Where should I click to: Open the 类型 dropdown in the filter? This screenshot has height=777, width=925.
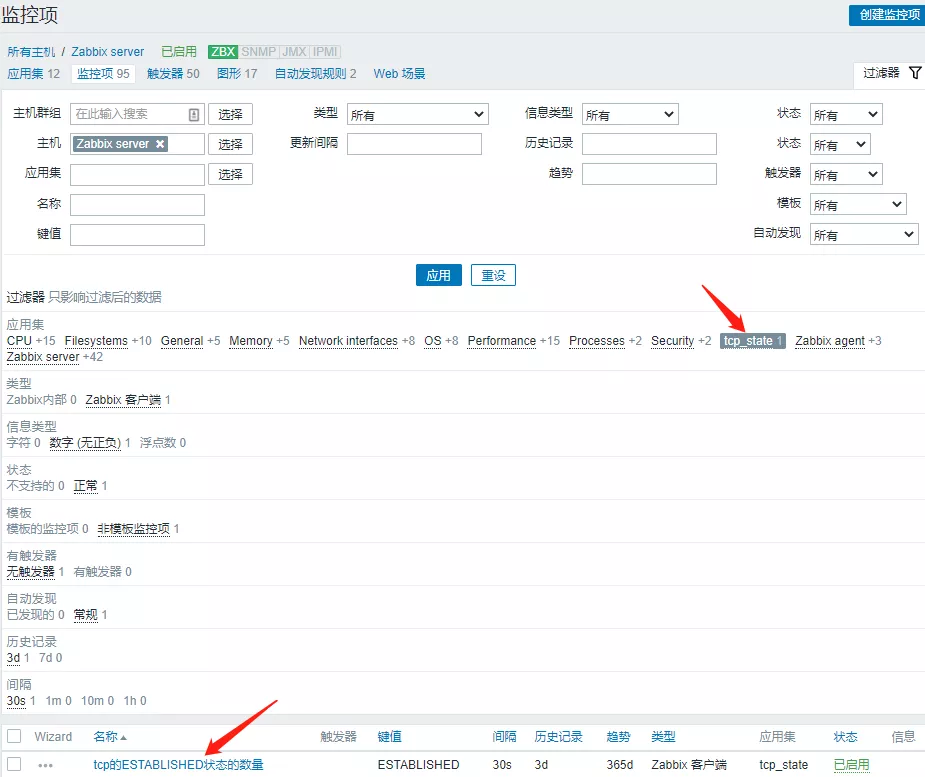415,115
